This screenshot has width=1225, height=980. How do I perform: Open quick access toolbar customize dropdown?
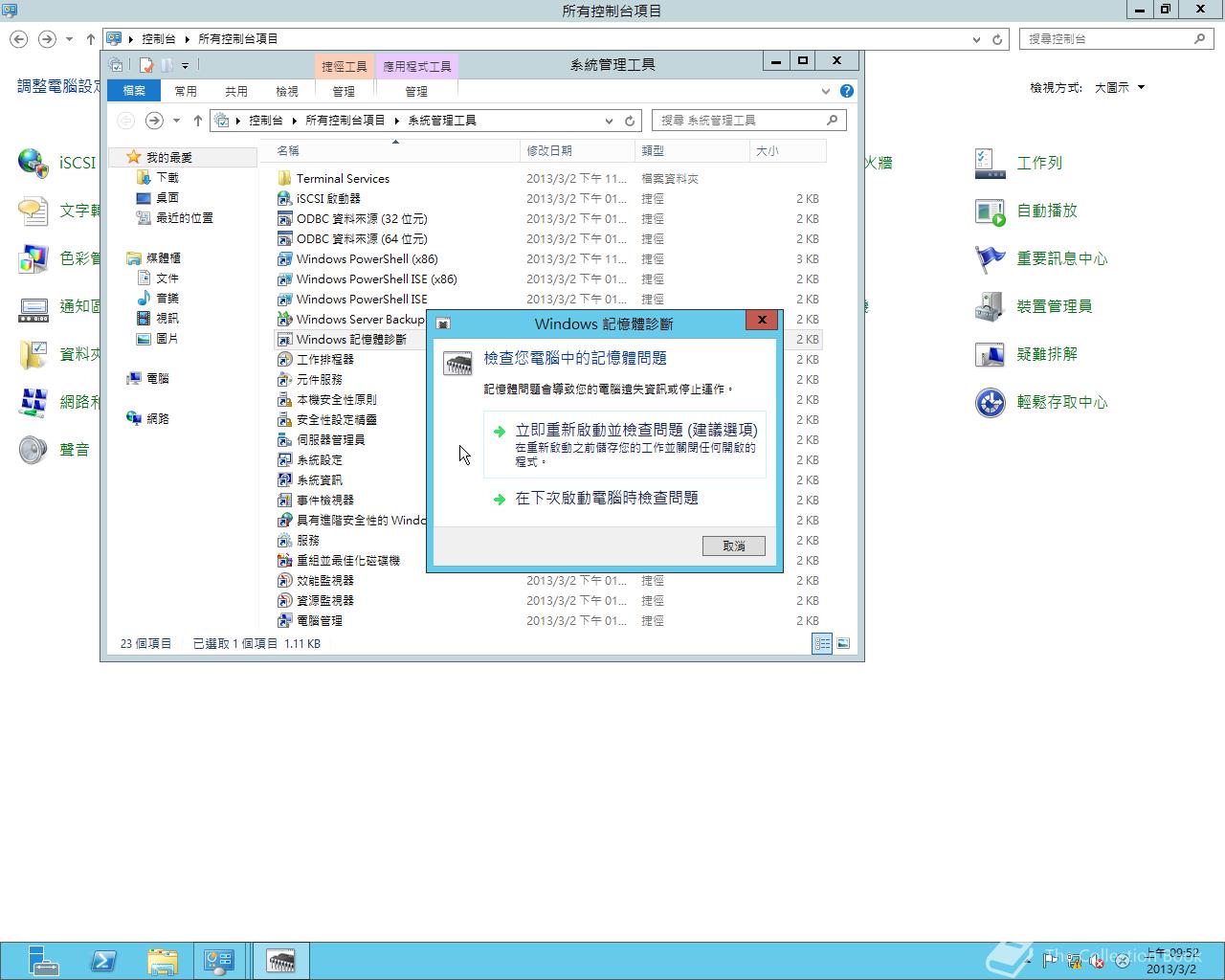point(185,65)
